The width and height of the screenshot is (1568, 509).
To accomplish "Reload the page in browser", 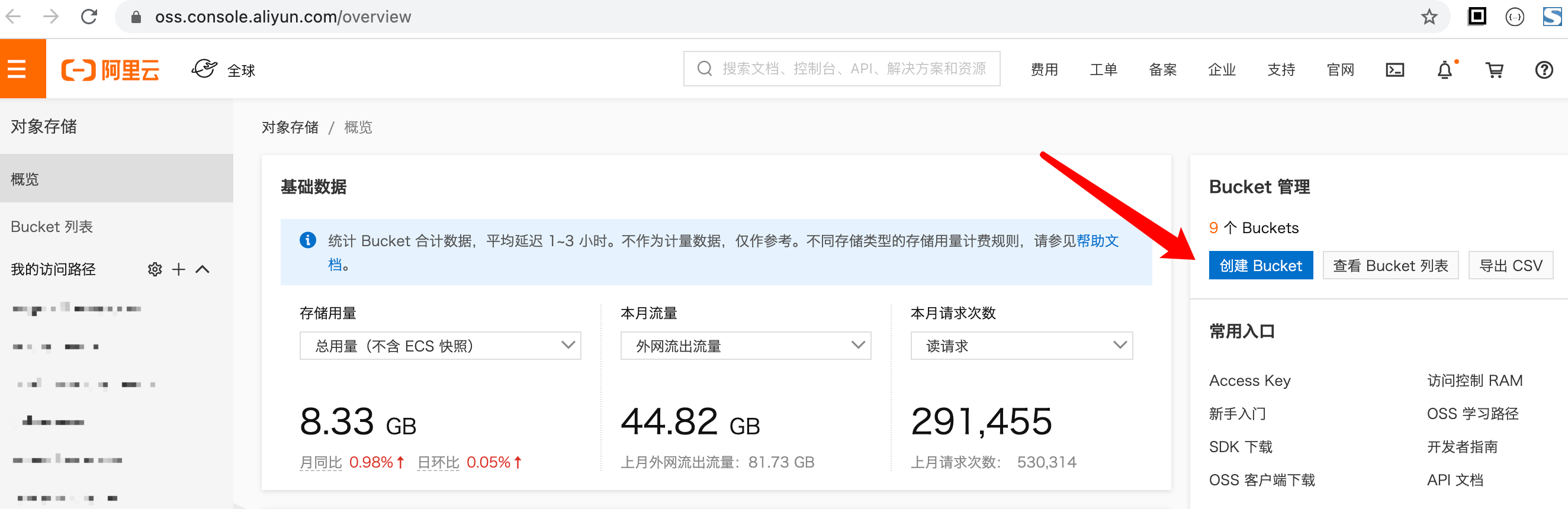I will (x=89, y=17).
